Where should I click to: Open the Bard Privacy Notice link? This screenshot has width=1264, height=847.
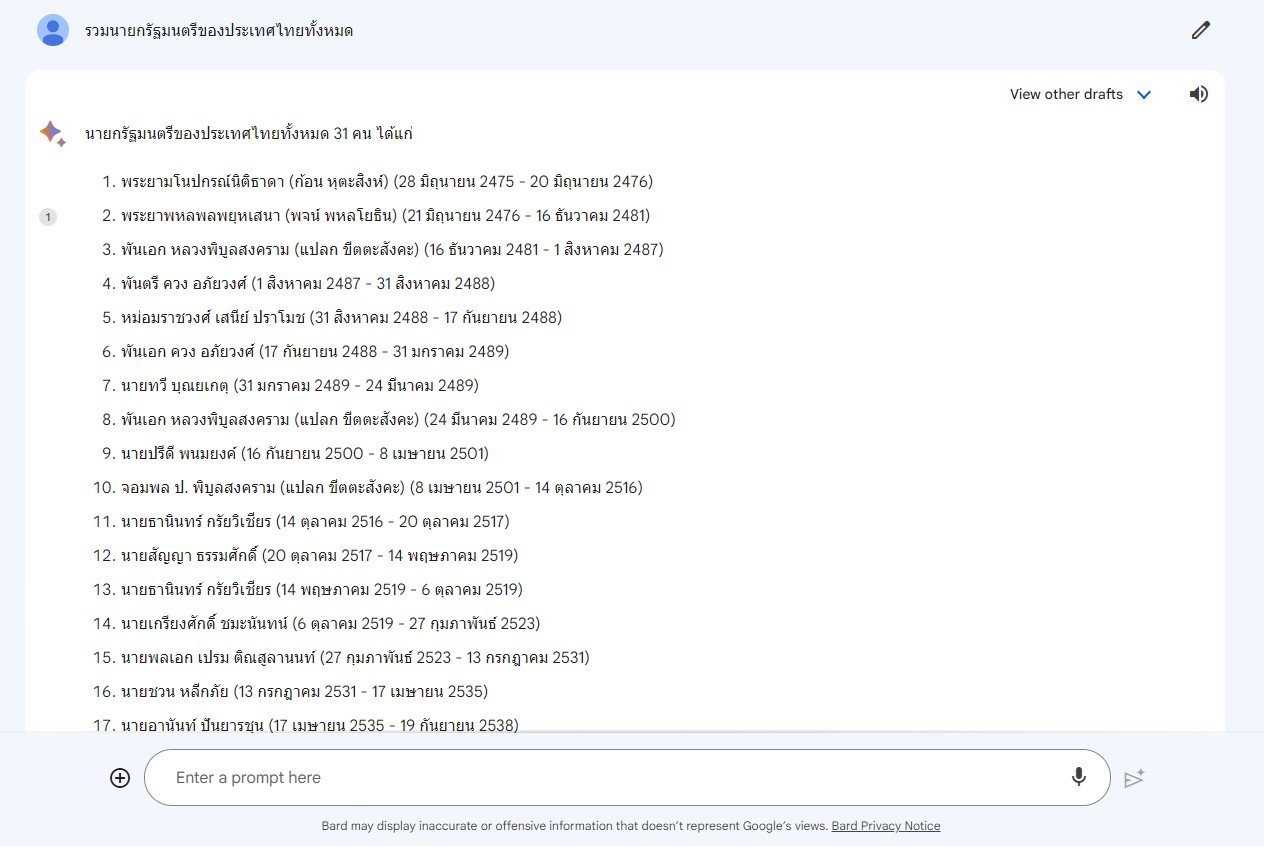(885, 826)
